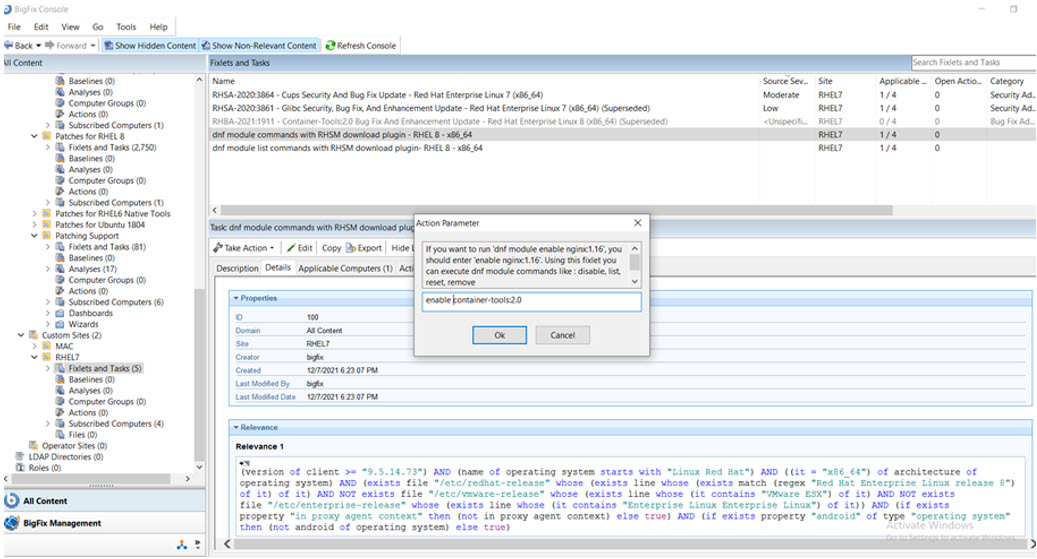Expand the MAC custom site node
The width and height of the screenshot is (1037, 559).
coord(48,346)
